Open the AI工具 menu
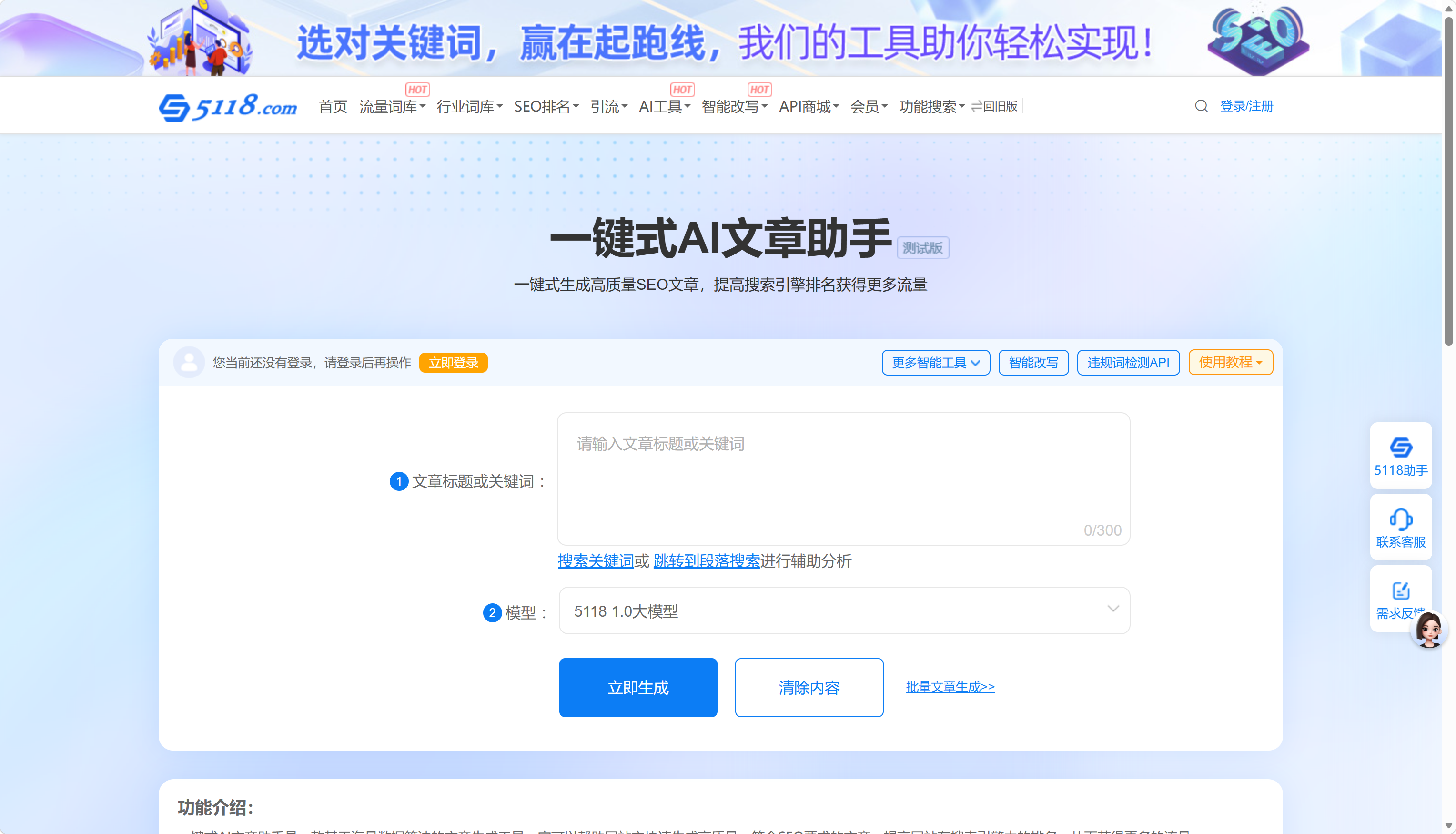1456x834 pixels. pyautogui.click(x=665, y=107)
